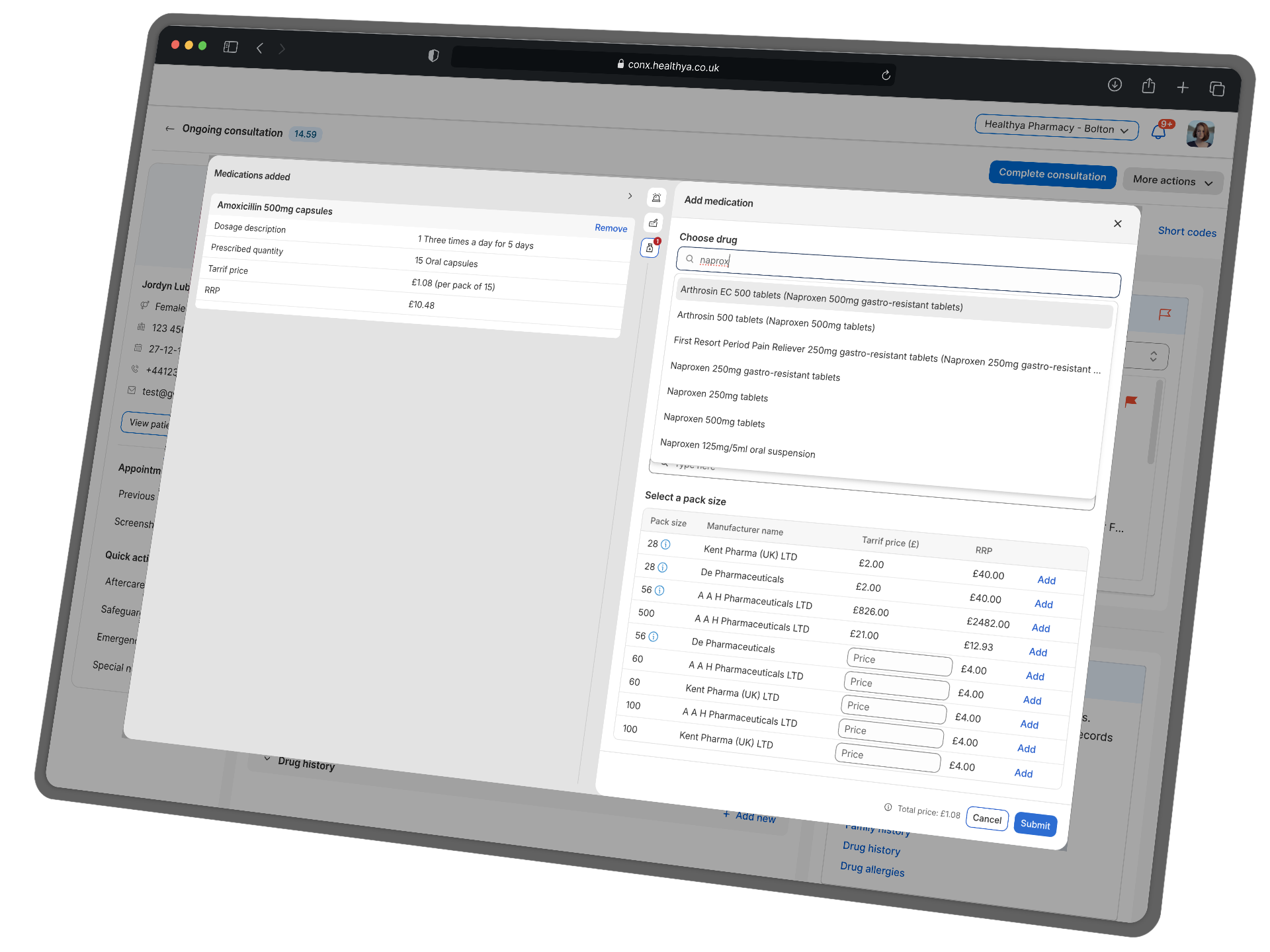The height and width of the screenshot is (952, 1270).
Task: Open the notes edit icon in the side strip
Action: pyautogui.click(x=653, y=223)
